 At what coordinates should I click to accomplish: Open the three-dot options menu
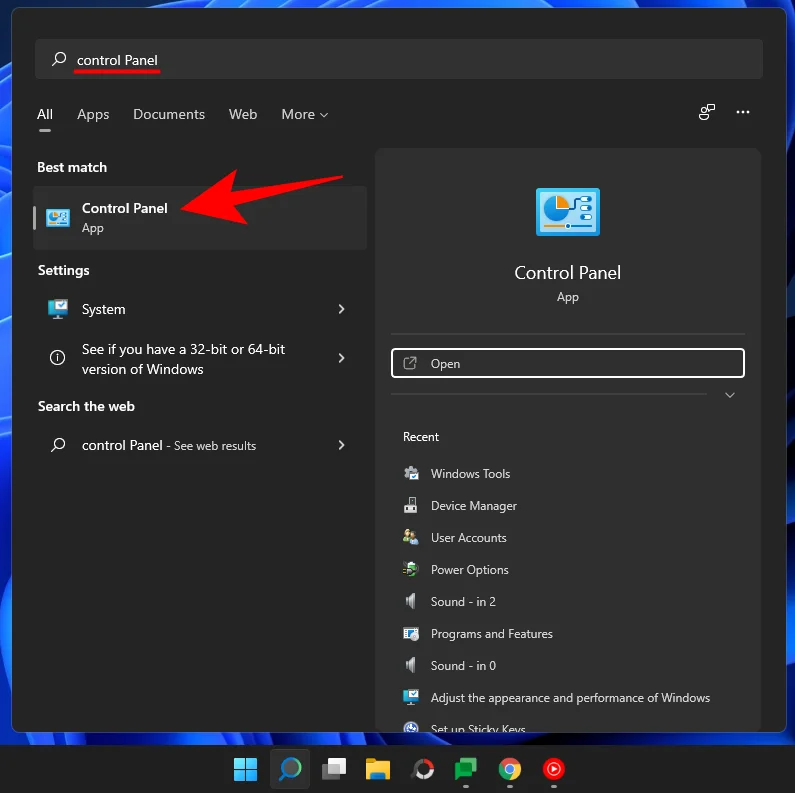pyautogui.click(x=743, y=113)
